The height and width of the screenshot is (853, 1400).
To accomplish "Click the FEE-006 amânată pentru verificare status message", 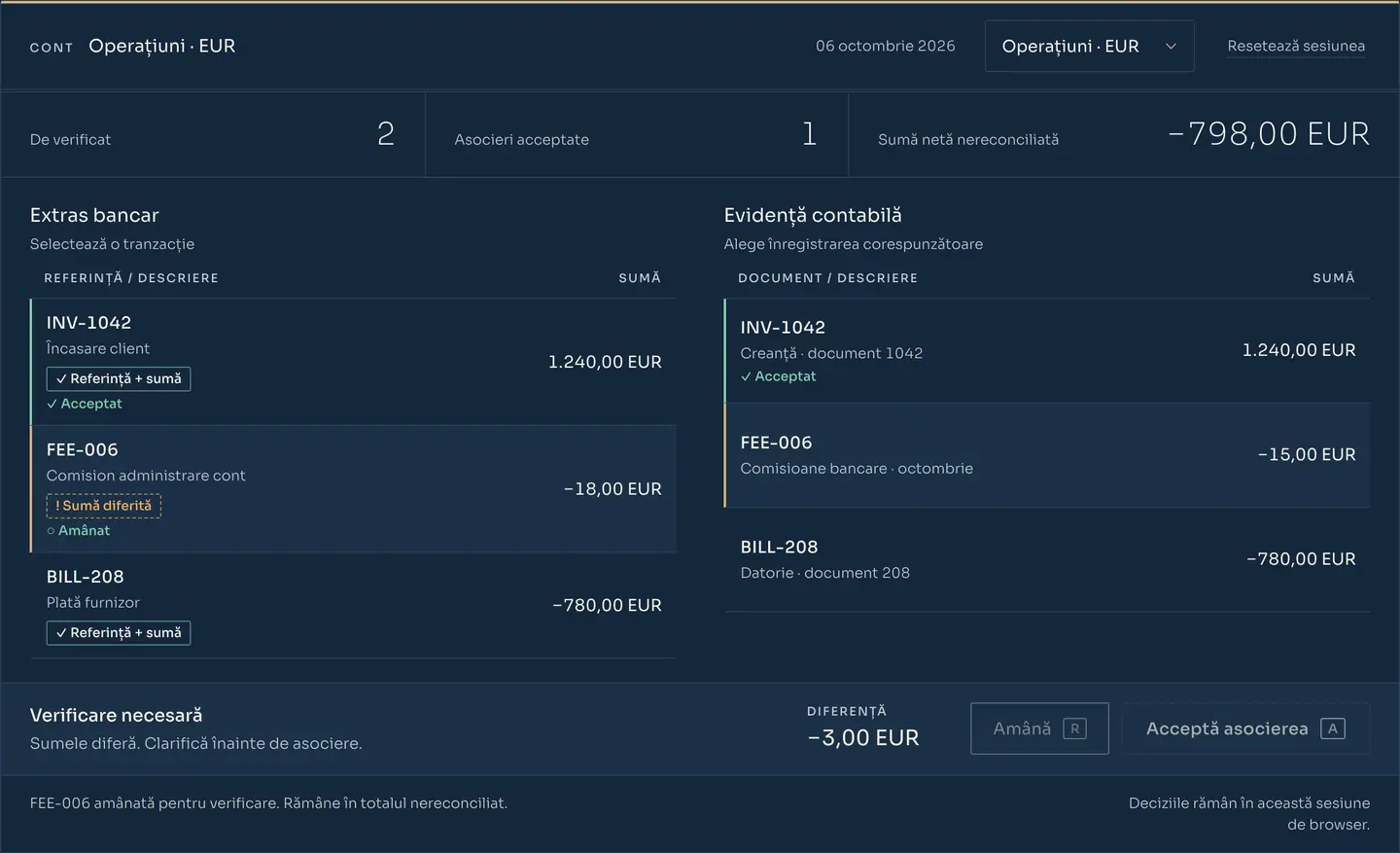I will [x=269, y=803].
